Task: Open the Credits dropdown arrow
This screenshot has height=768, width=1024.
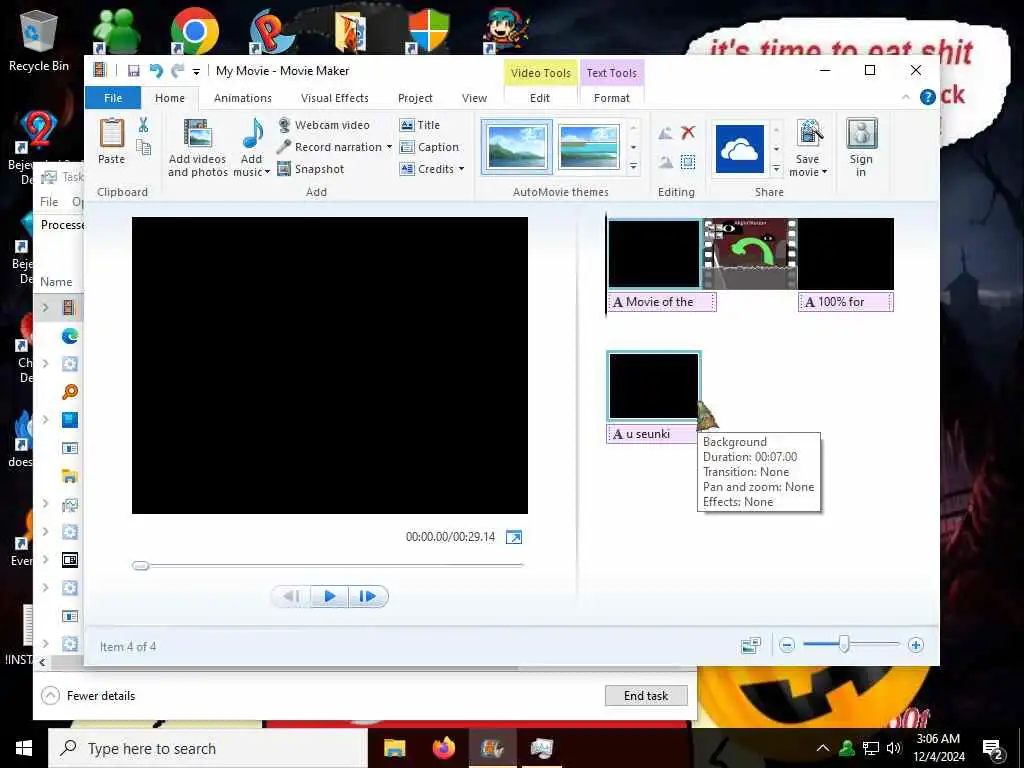Action: [462, 169]
